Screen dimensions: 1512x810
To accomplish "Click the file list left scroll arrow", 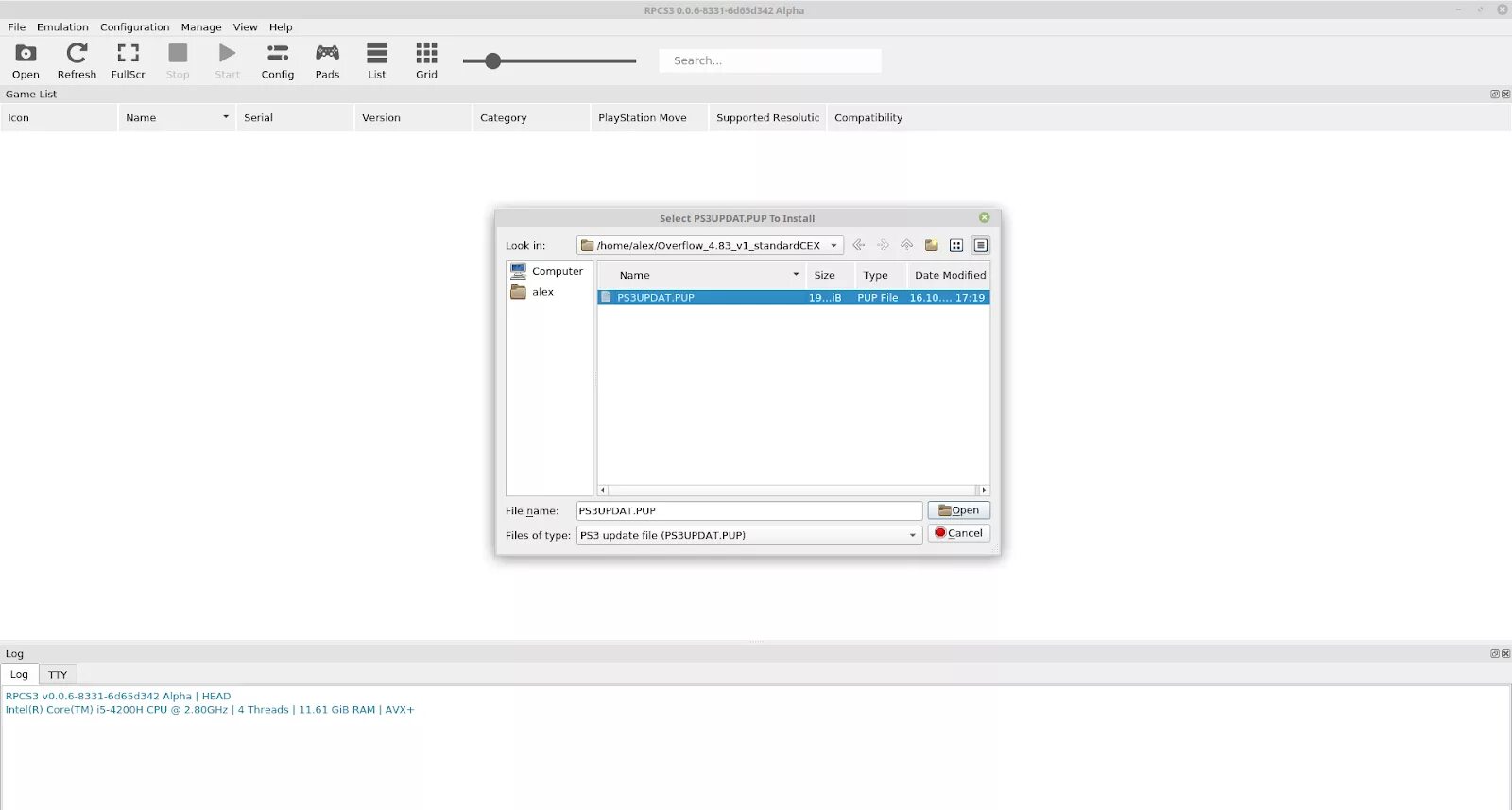I will pyautogui.click(x=603, y=491).
